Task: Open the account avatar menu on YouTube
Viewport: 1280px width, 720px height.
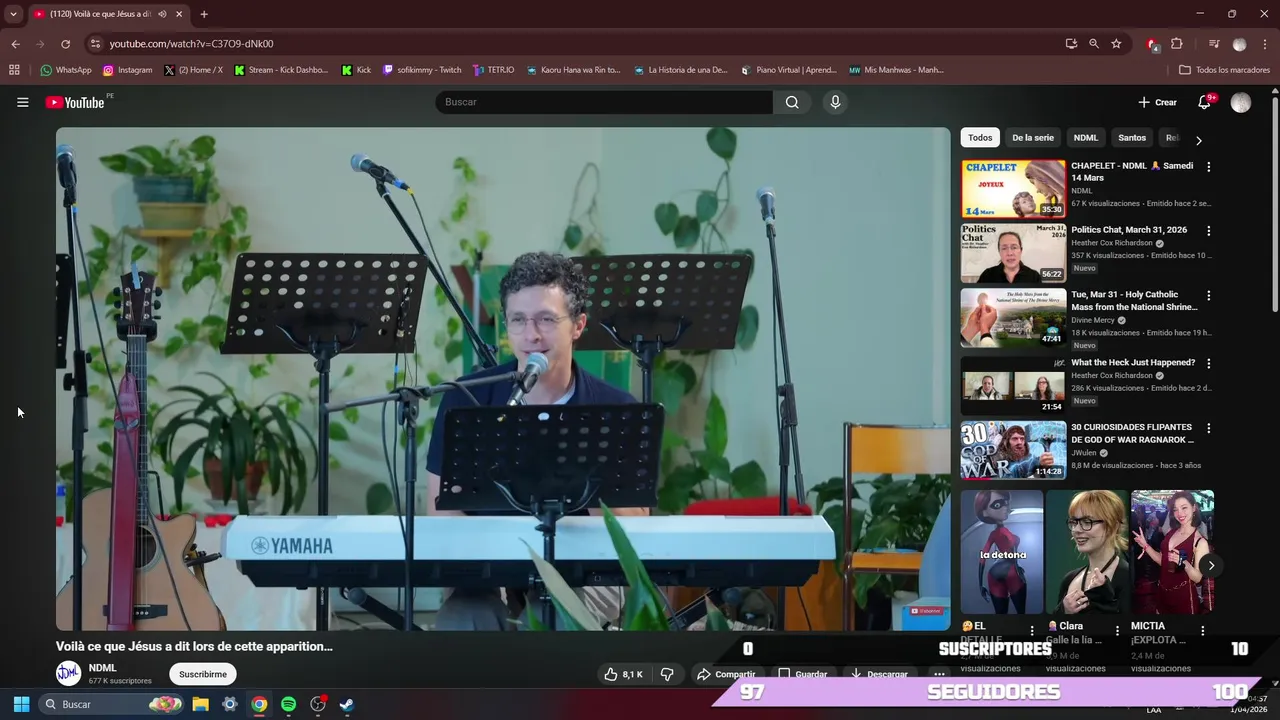Action: (x=1241, y=102)
